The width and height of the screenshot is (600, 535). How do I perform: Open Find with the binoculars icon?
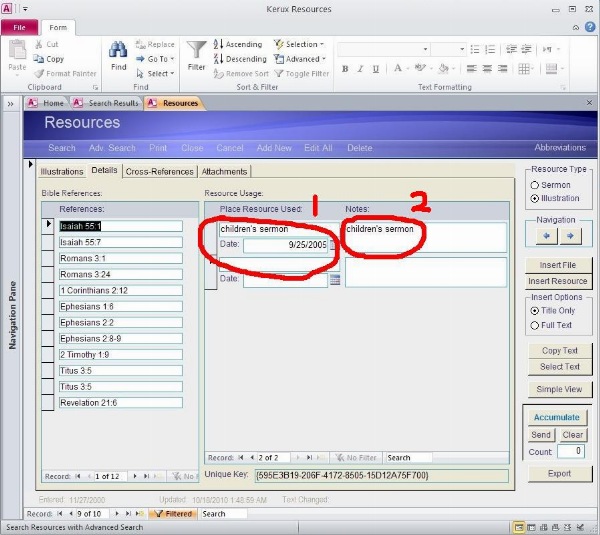118,49
